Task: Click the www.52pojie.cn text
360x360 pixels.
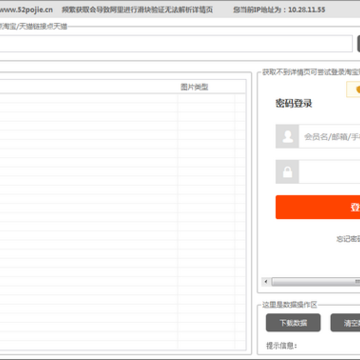Action: [x=26, y=9]
